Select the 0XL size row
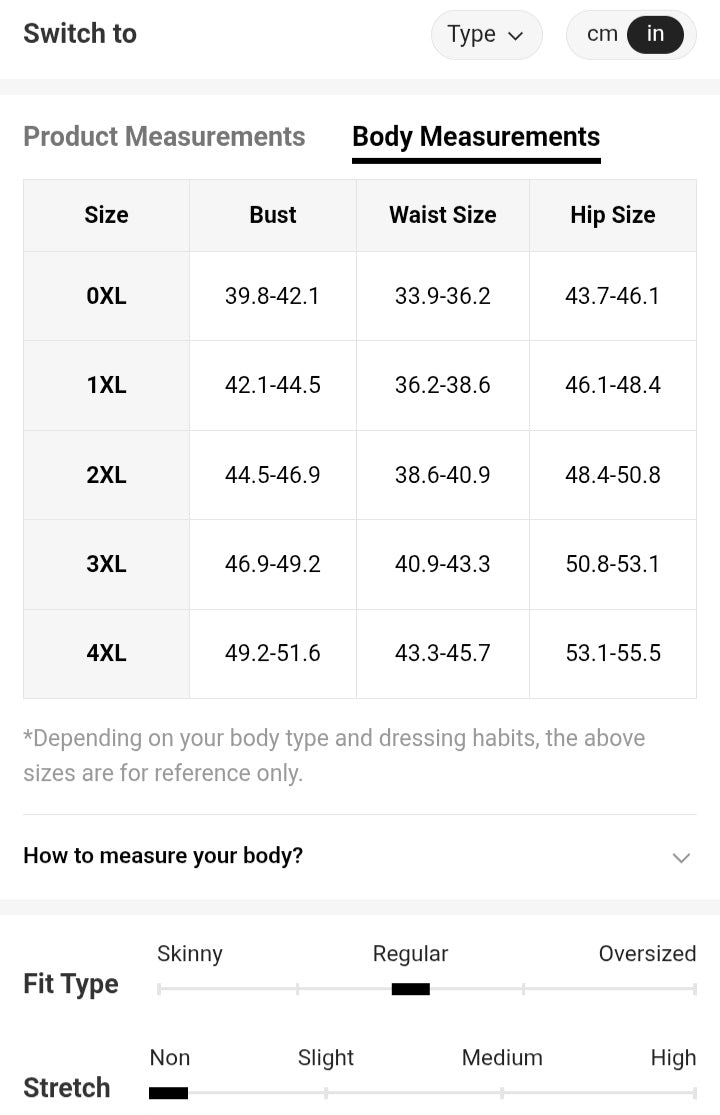This screenshot has height=1115, width=720. (x=106, y=296)
